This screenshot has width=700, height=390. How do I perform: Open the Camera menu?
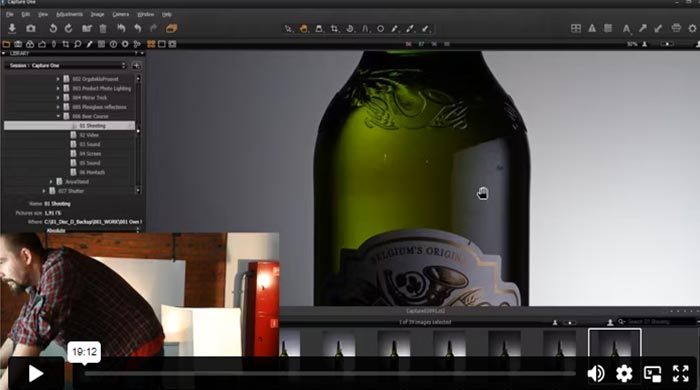(121, 14)
